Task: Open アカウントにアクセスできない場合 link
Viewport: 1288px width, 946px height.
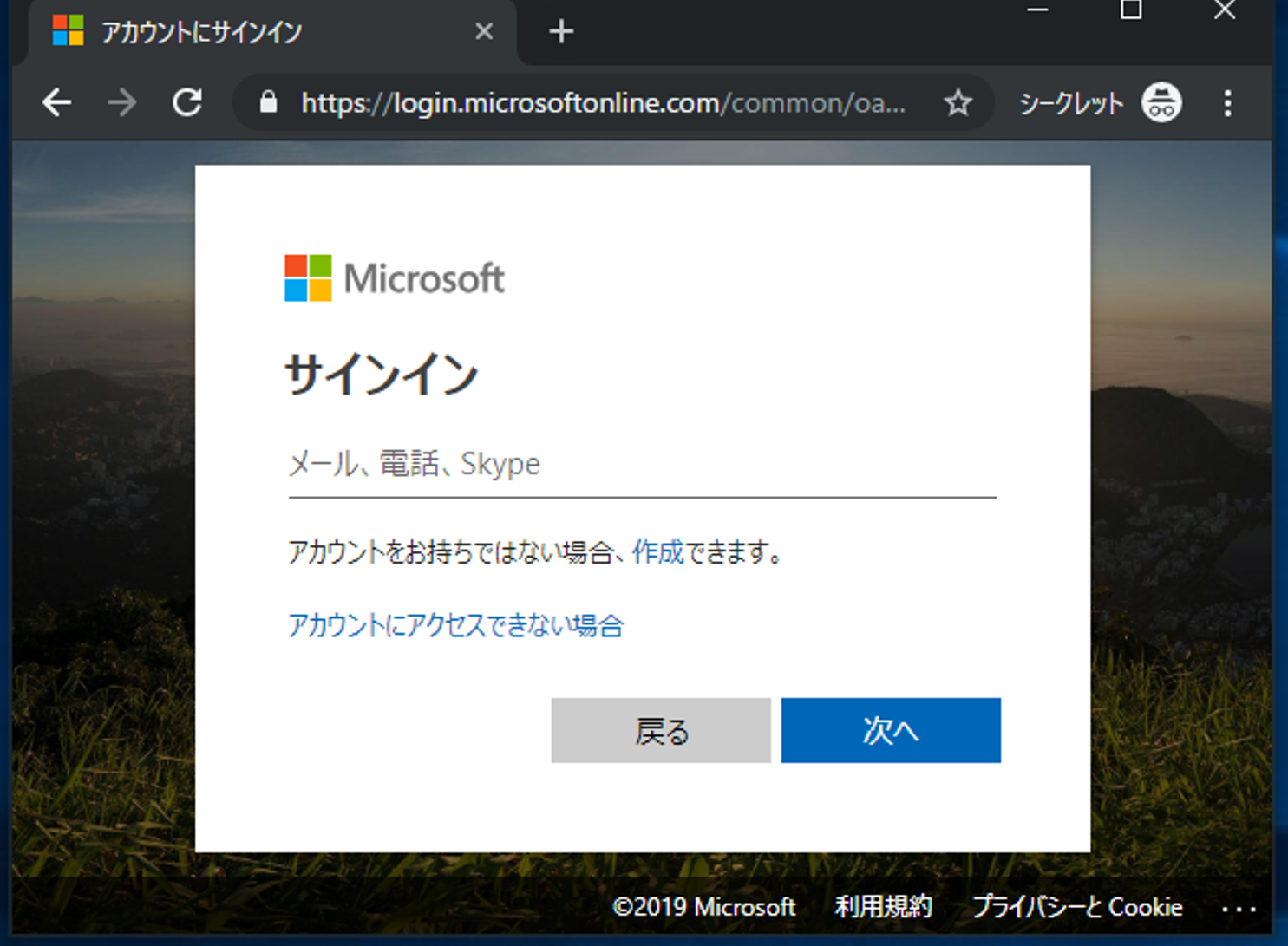Action: (x=455, y=625)
